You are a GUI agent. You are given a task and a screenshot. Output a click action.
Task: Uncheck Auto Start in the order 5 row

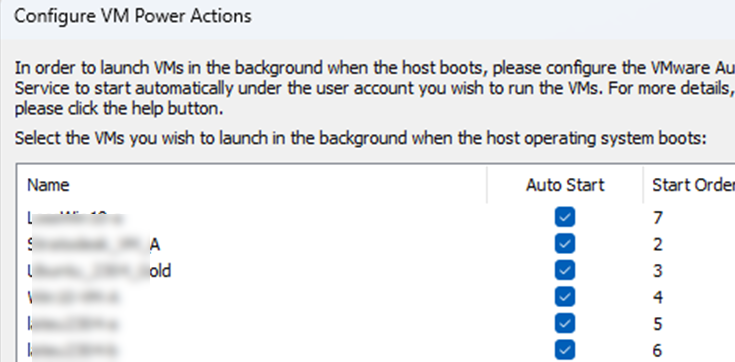click(x=565, y=324)
